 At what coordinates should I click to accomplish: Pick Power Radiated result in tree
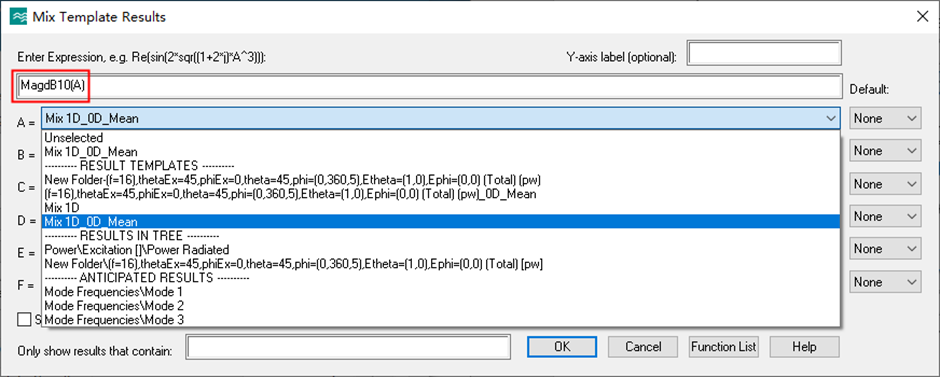pyautogui.click(x=137, y=249)
